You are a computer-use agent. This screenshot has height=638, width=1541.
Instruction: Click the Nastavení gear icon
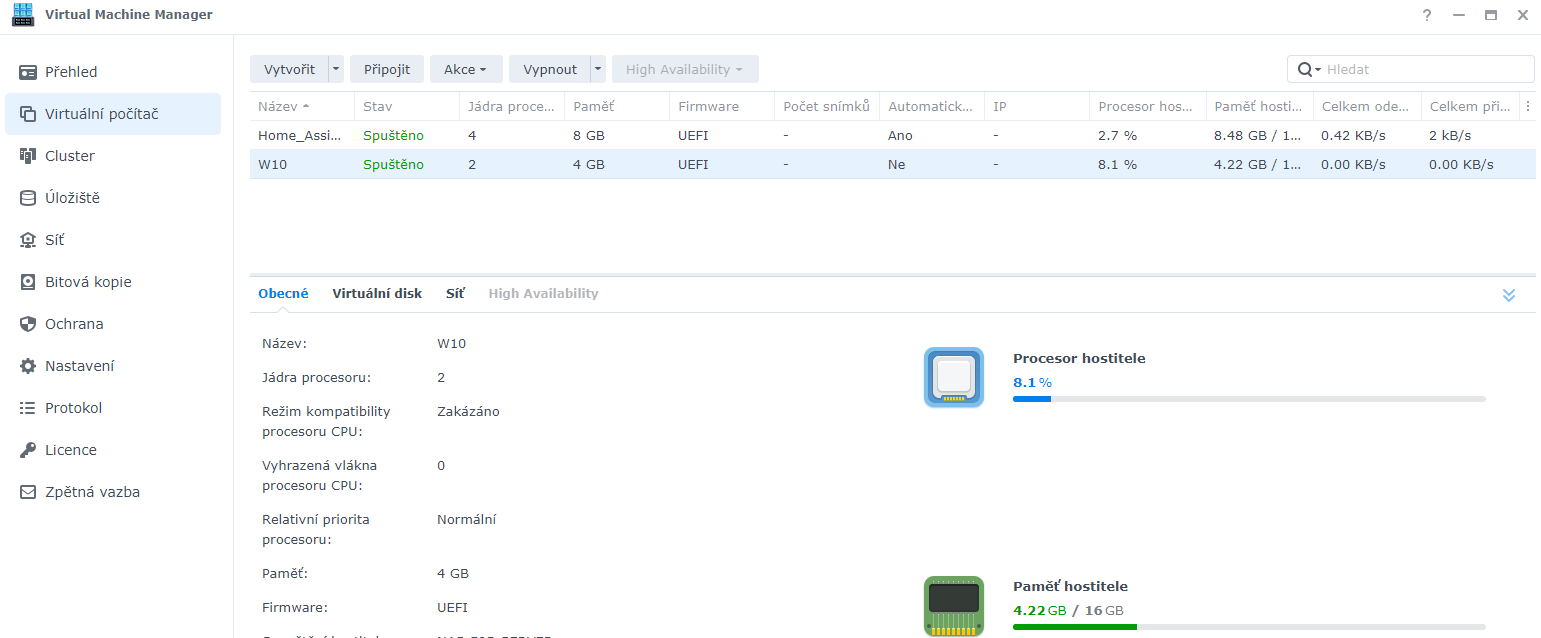[x=28, y=366]
